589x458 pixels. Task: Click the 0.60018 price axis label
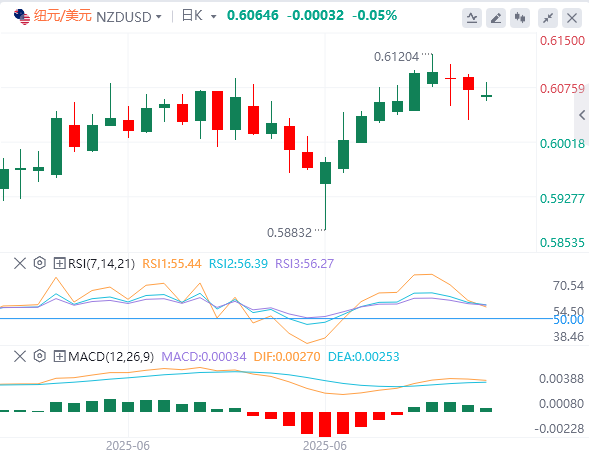pos(562,144)
